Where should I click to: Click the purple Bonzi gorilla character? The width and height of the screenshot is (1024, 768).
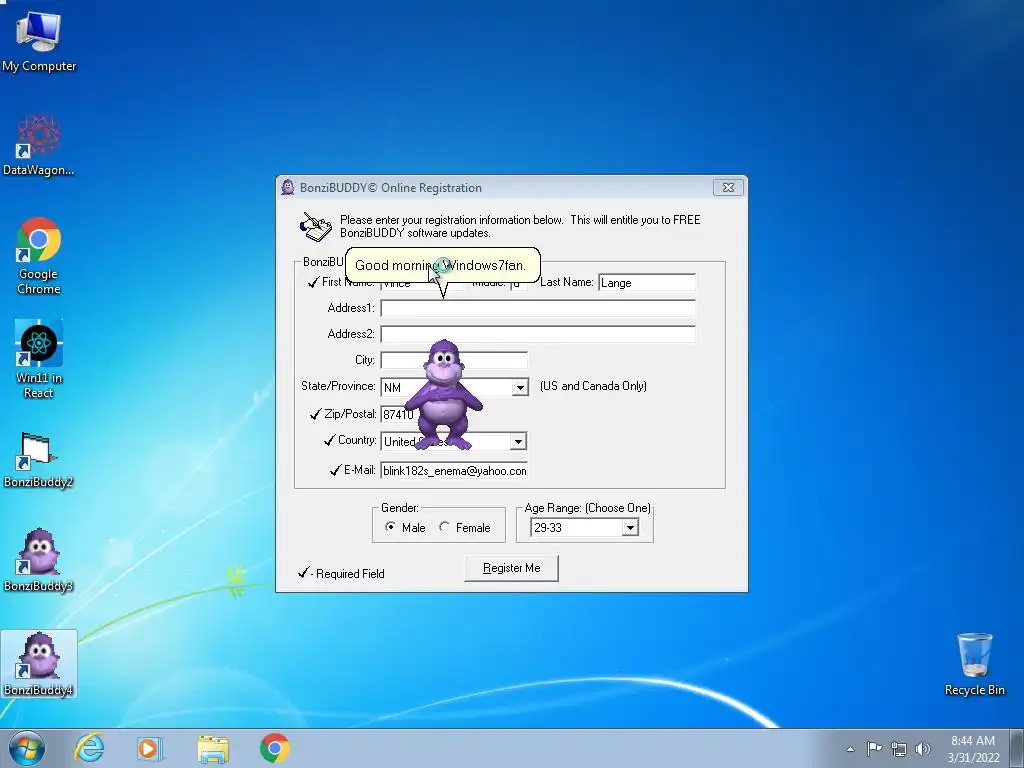tap(444, 395)
